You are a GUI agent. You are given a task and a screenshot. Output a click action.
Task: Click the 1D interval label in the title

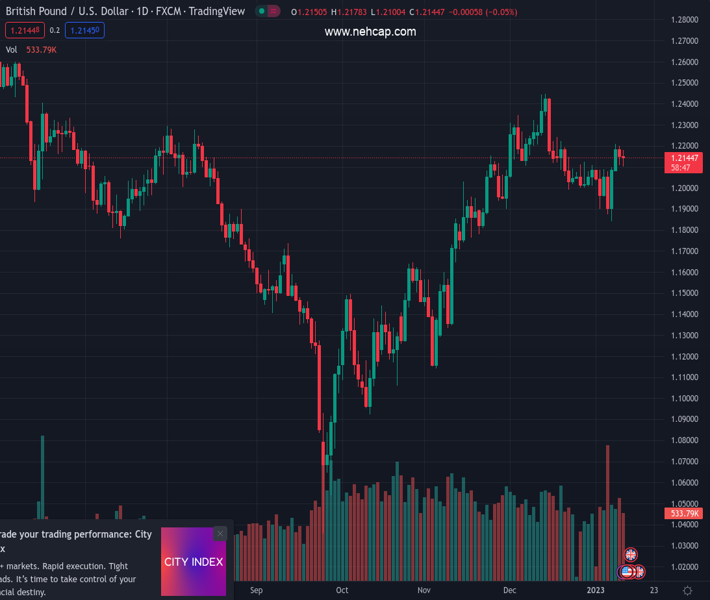[x=142, y=12]
